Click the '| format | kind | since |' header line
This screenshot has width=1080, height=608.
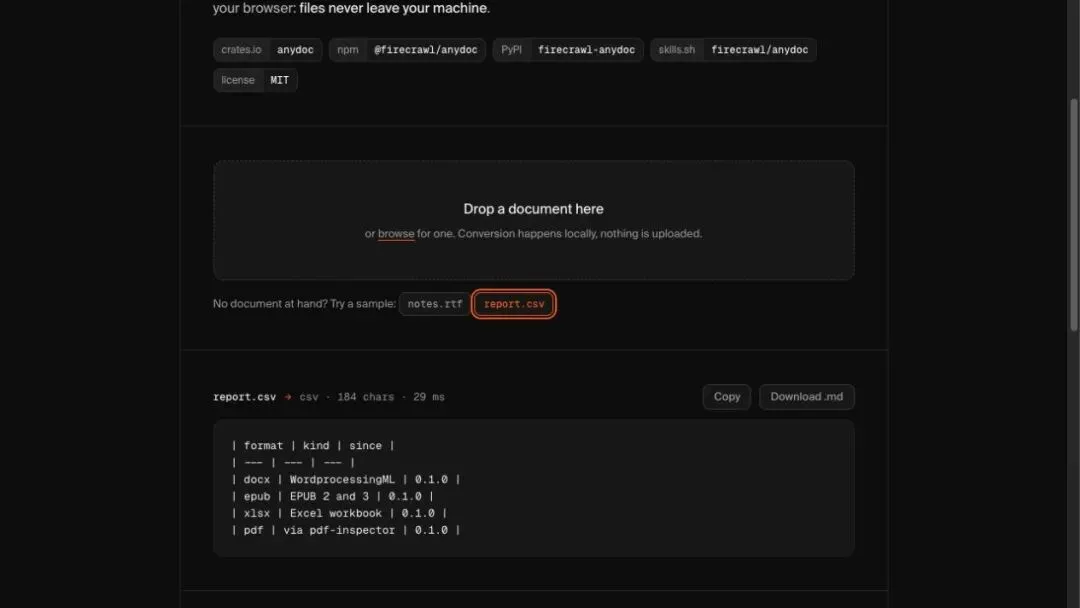tap(313, 445)
